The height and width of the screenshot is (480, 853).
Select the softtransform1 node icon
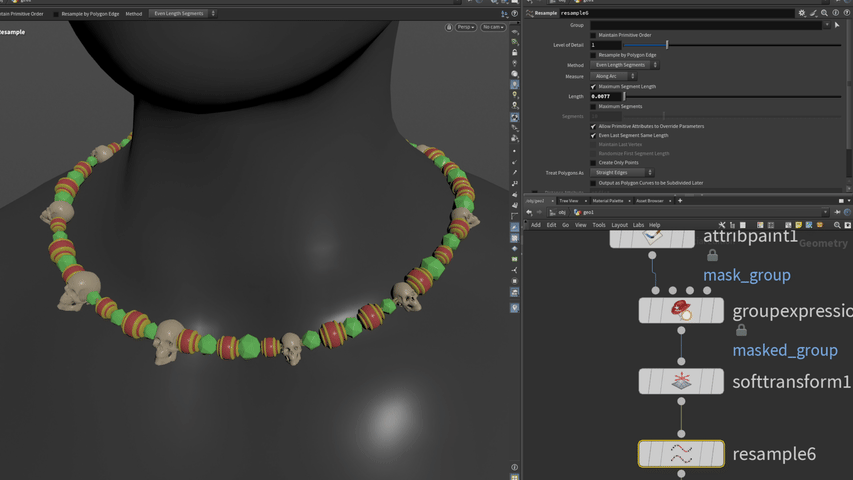681,381
